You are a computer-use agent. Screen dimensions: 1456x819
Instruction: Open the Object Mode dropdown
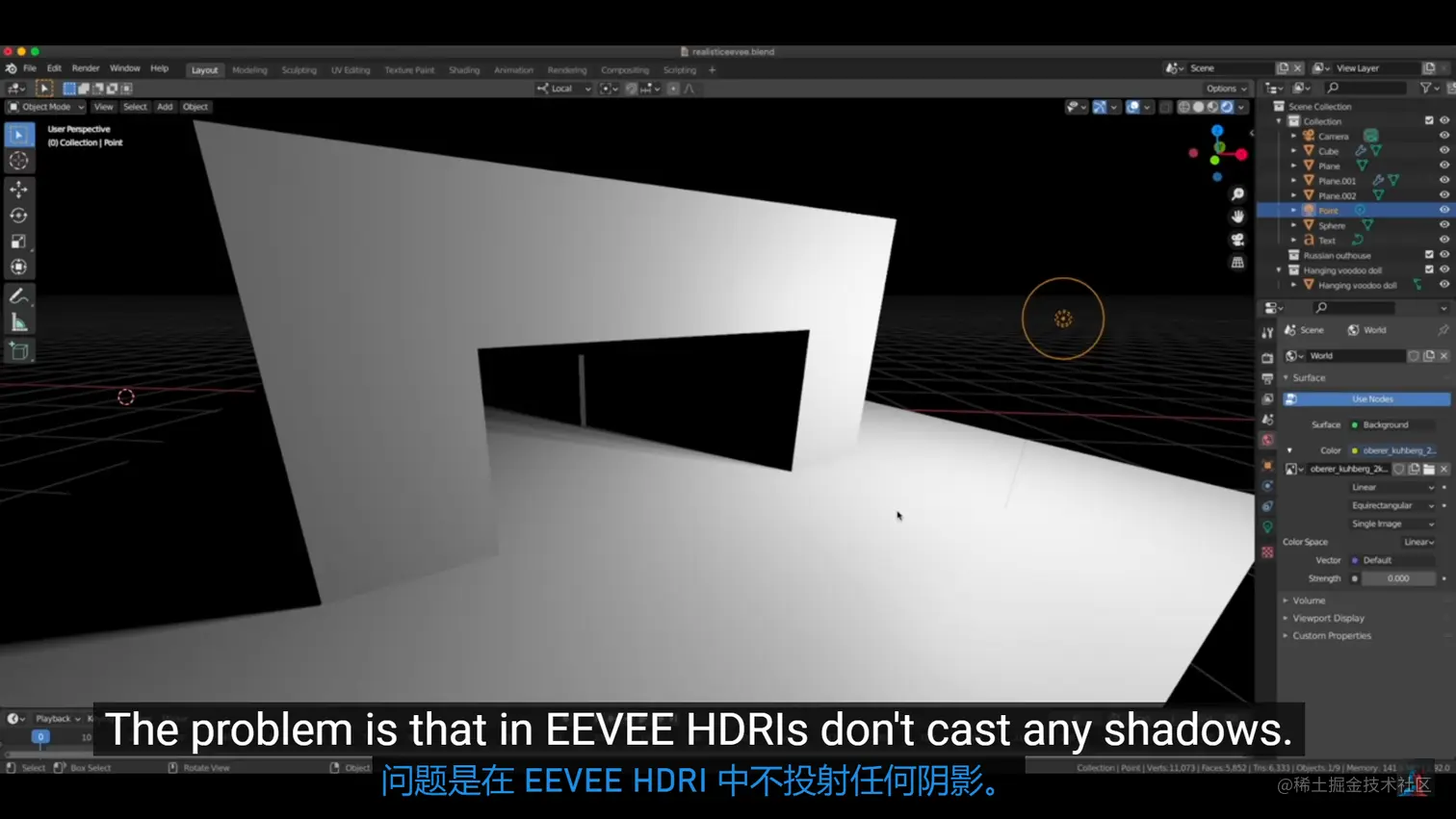(x=46, y=107)
